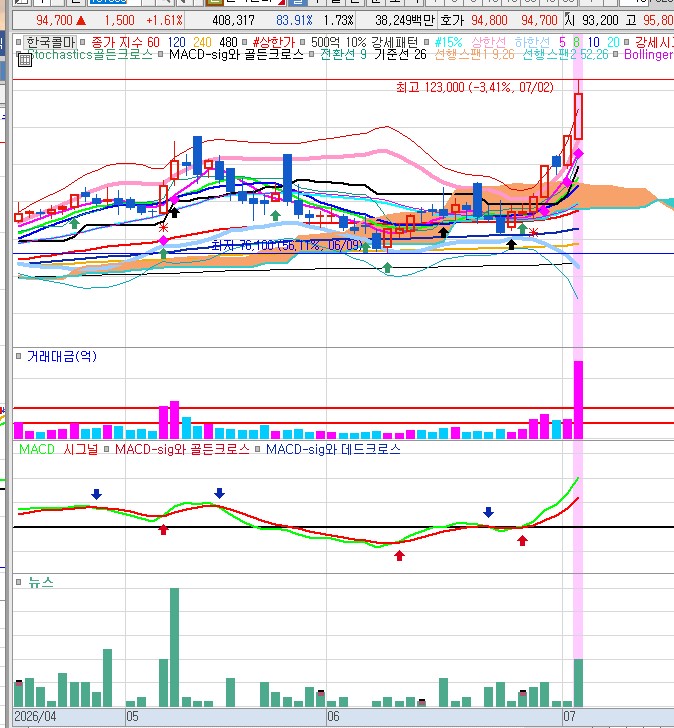674x728 pixels.
Task: Click the red star marker in early May
Action: coord(163,228)
